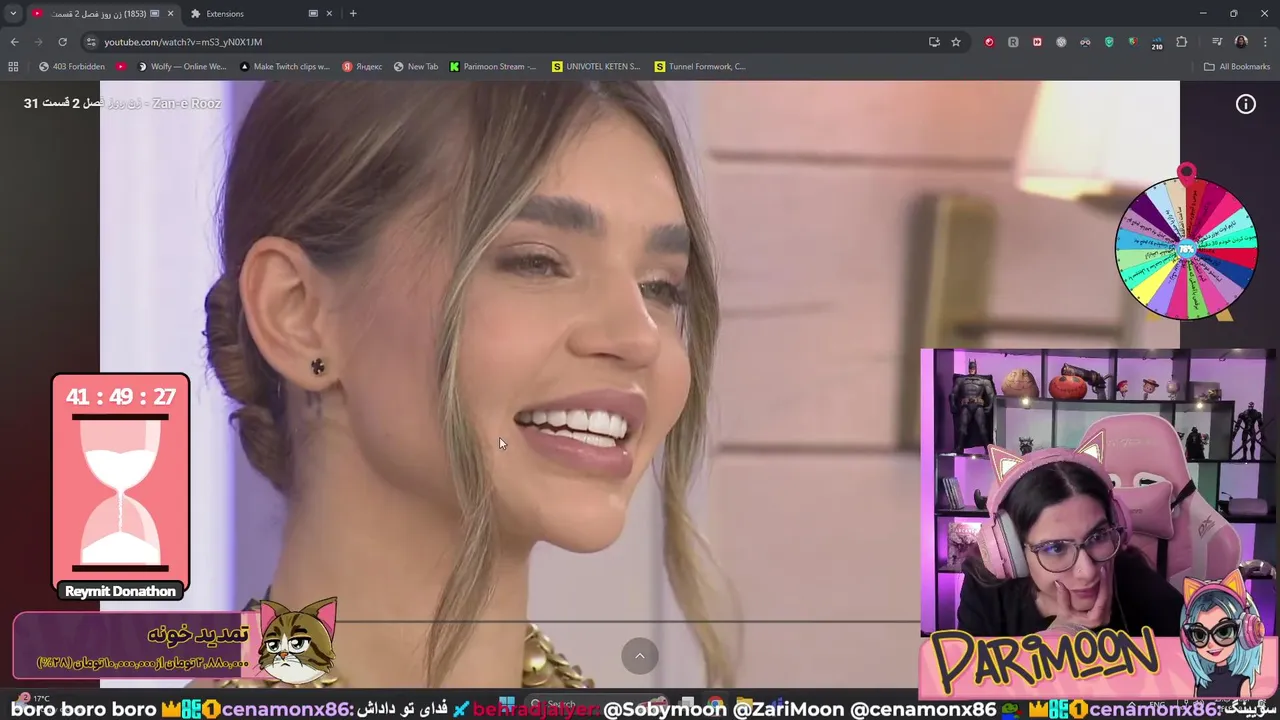Click the Zan-e Rooz video title
The height and width of the screenshot is (720, 1280).
pos(122,103)
